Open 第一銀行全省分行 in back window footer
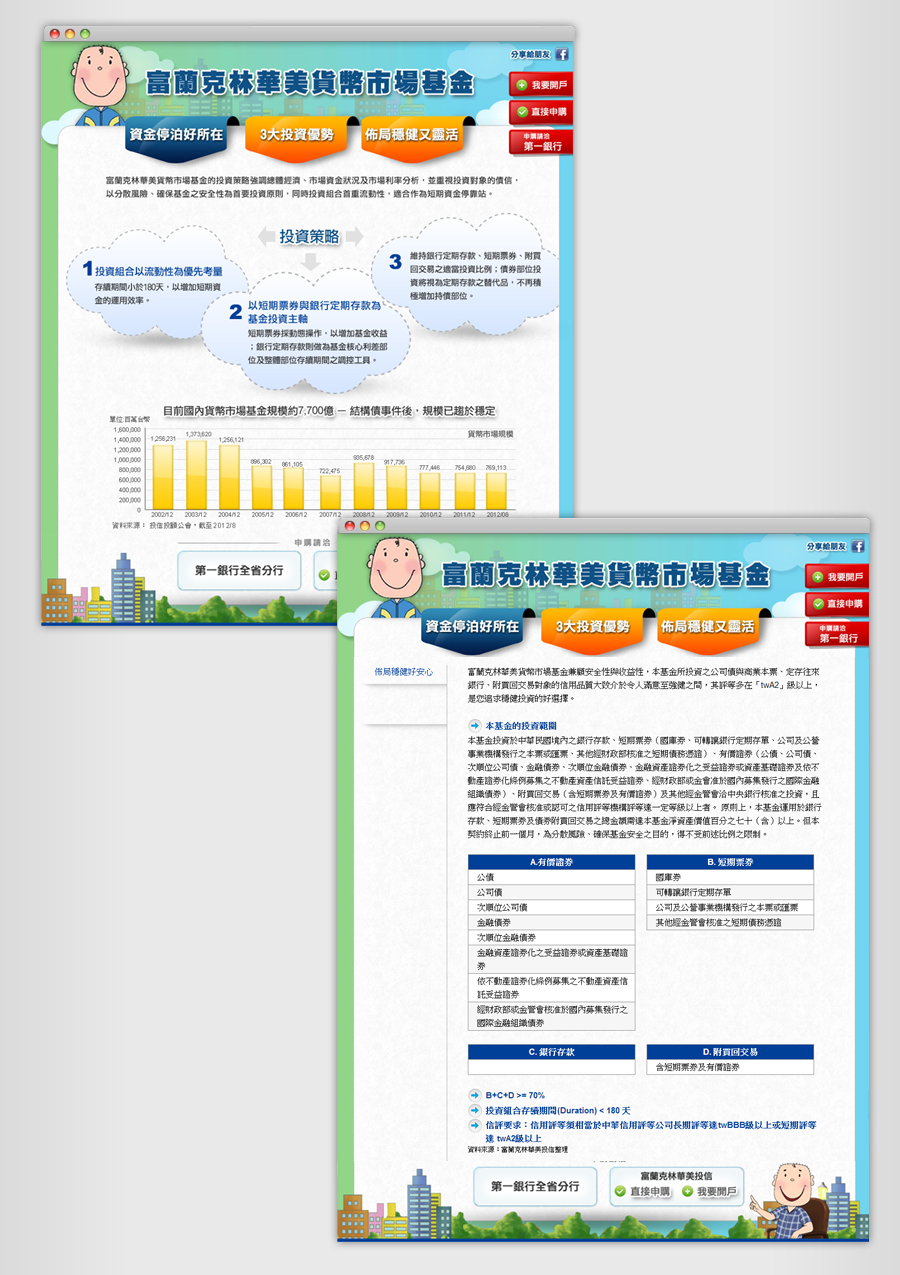This screenshot has height=1275, width=900. tap(240, 571)
